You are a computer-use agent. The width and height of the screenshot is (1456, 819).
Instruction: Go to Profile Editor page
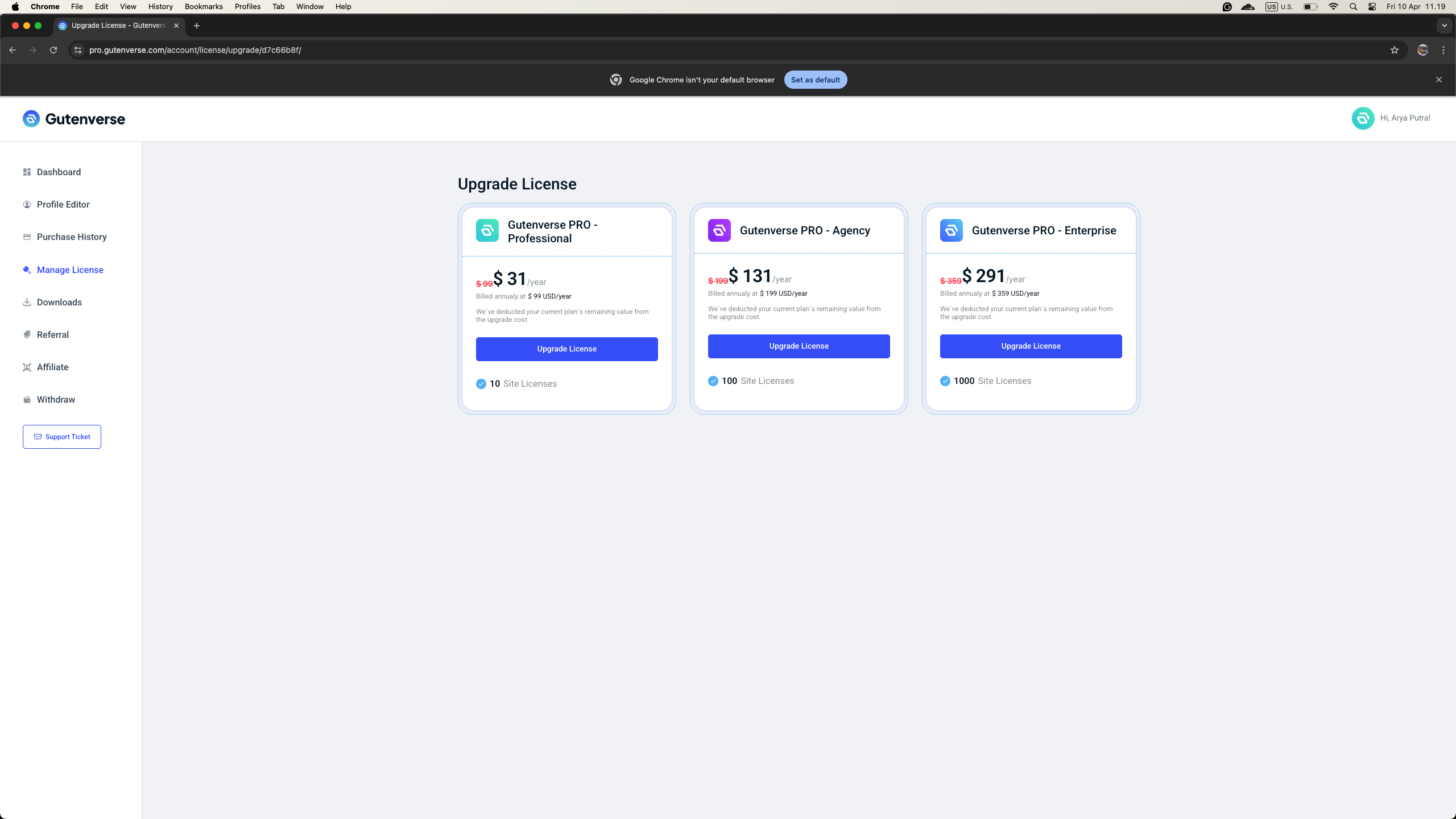(63, 205)
